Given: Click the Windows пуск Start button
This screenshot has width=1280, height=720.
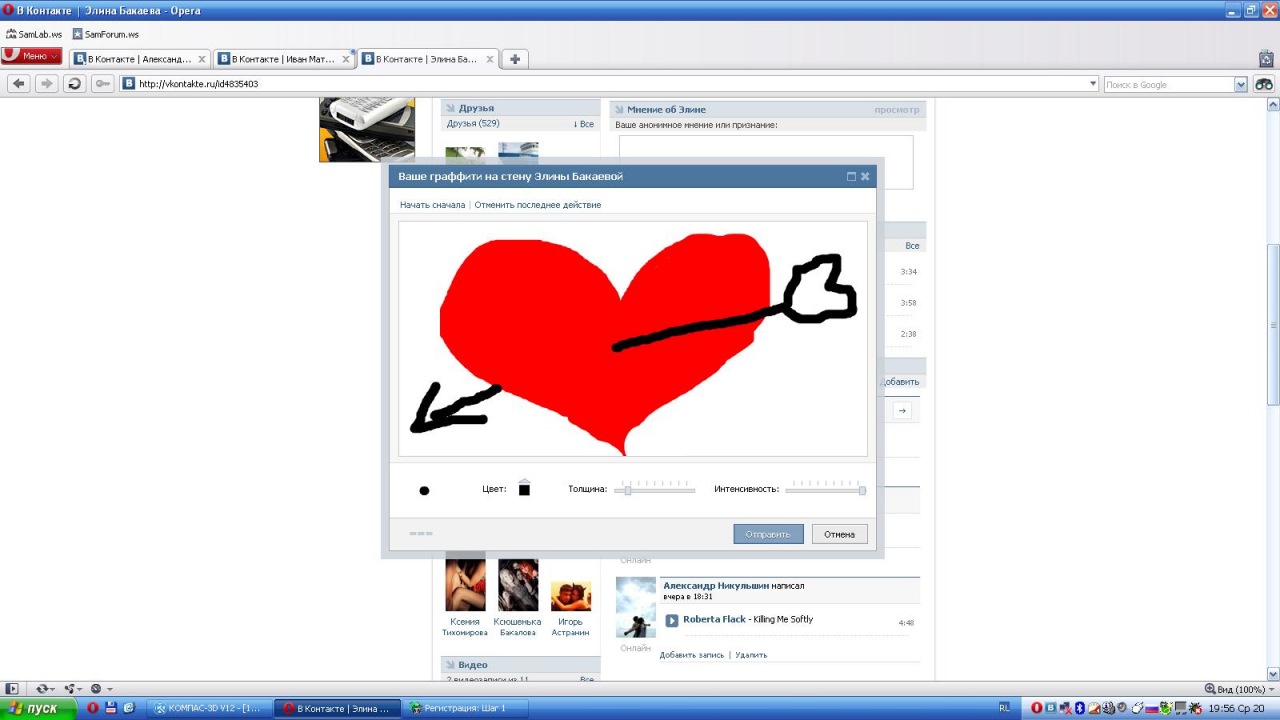Looking at the screenshot, I should [x=38, y=708].
